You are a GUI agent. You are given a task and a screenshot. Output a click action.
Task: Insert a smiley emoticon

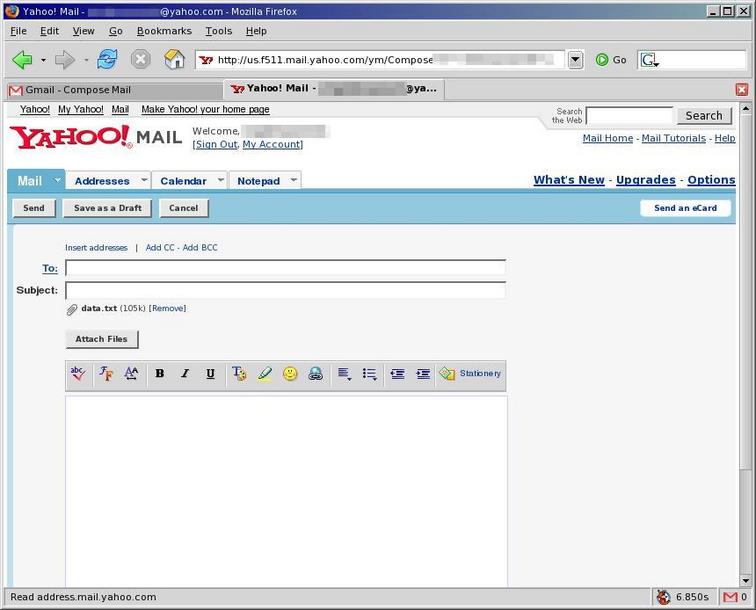point(290,374)
